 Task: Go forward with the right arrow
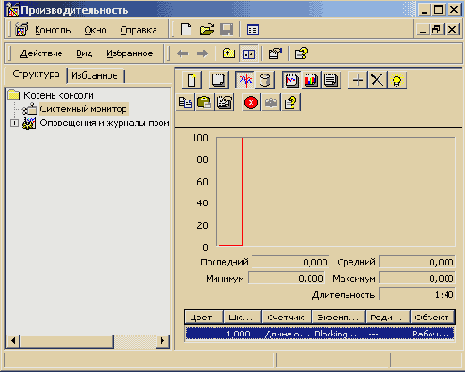[x=202, y=53]
